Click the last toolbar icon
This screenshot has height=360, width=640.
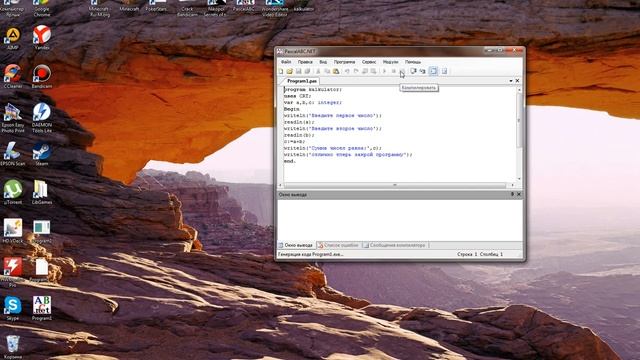444,71
